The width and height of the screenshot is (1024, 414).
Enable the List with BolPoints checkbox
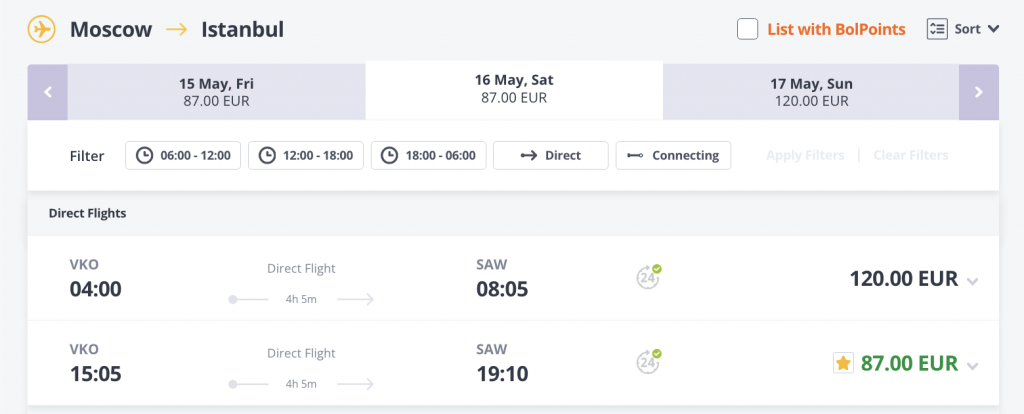(747, 29)
